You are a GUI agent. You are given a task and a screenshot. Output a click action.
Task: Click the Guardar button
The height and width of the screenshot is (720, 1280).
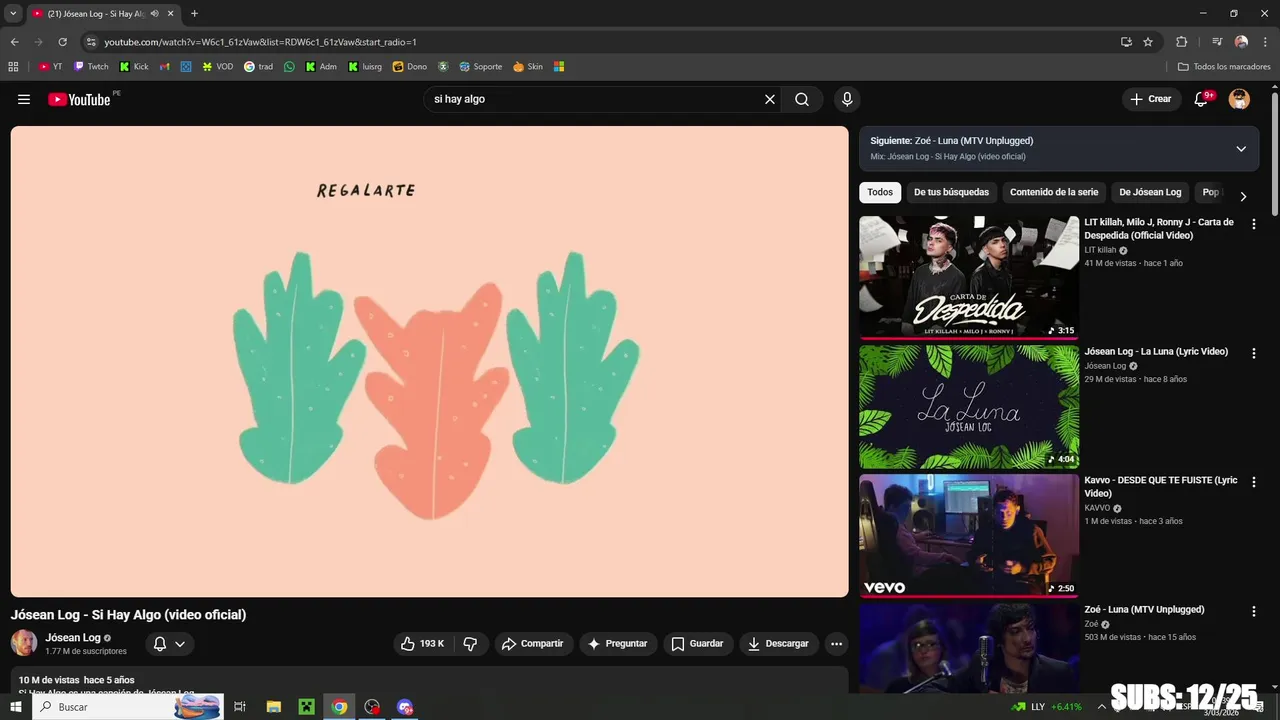click(x=697, y=644)
